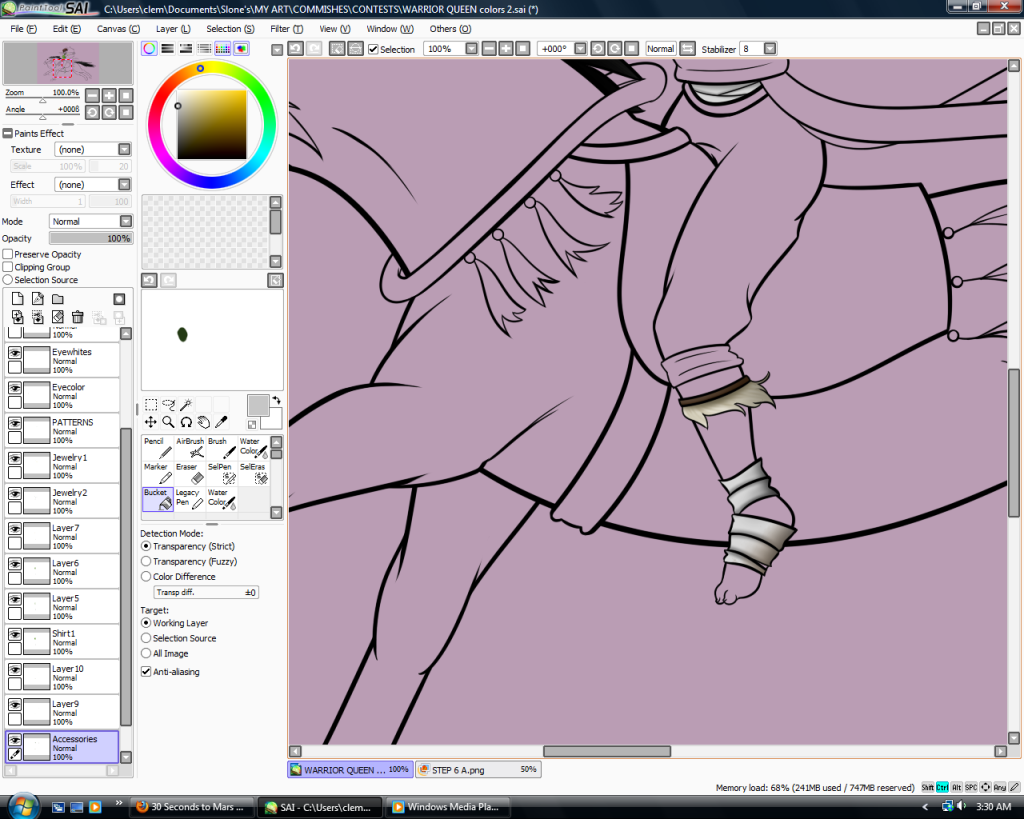The width and height of the screenshot is (1024, 819).
Task: Toggle the Selection checkbox in toolbar
Action: coord(374,49)
